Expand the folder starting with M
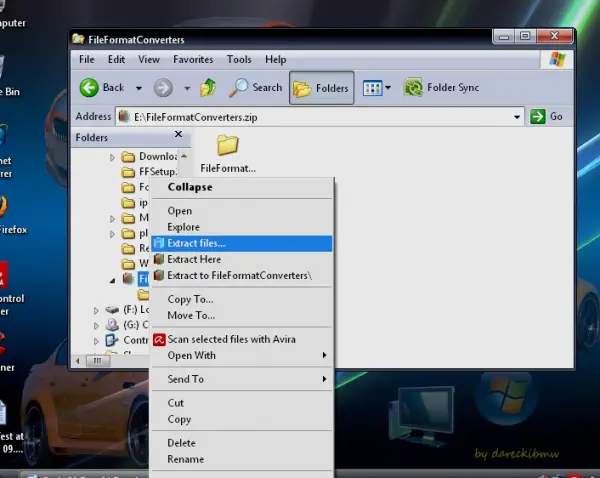 point(112,219)
